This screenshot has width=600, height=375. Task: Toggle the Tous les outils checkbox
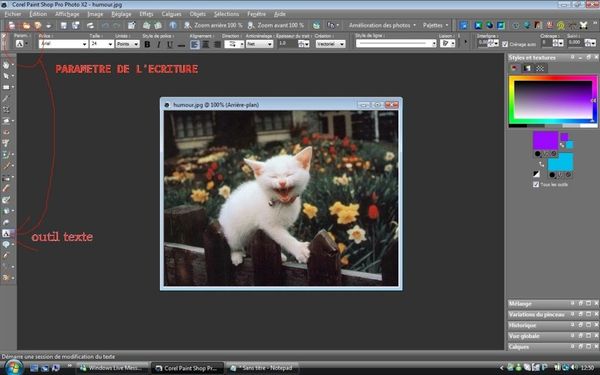tap(536, 184)
